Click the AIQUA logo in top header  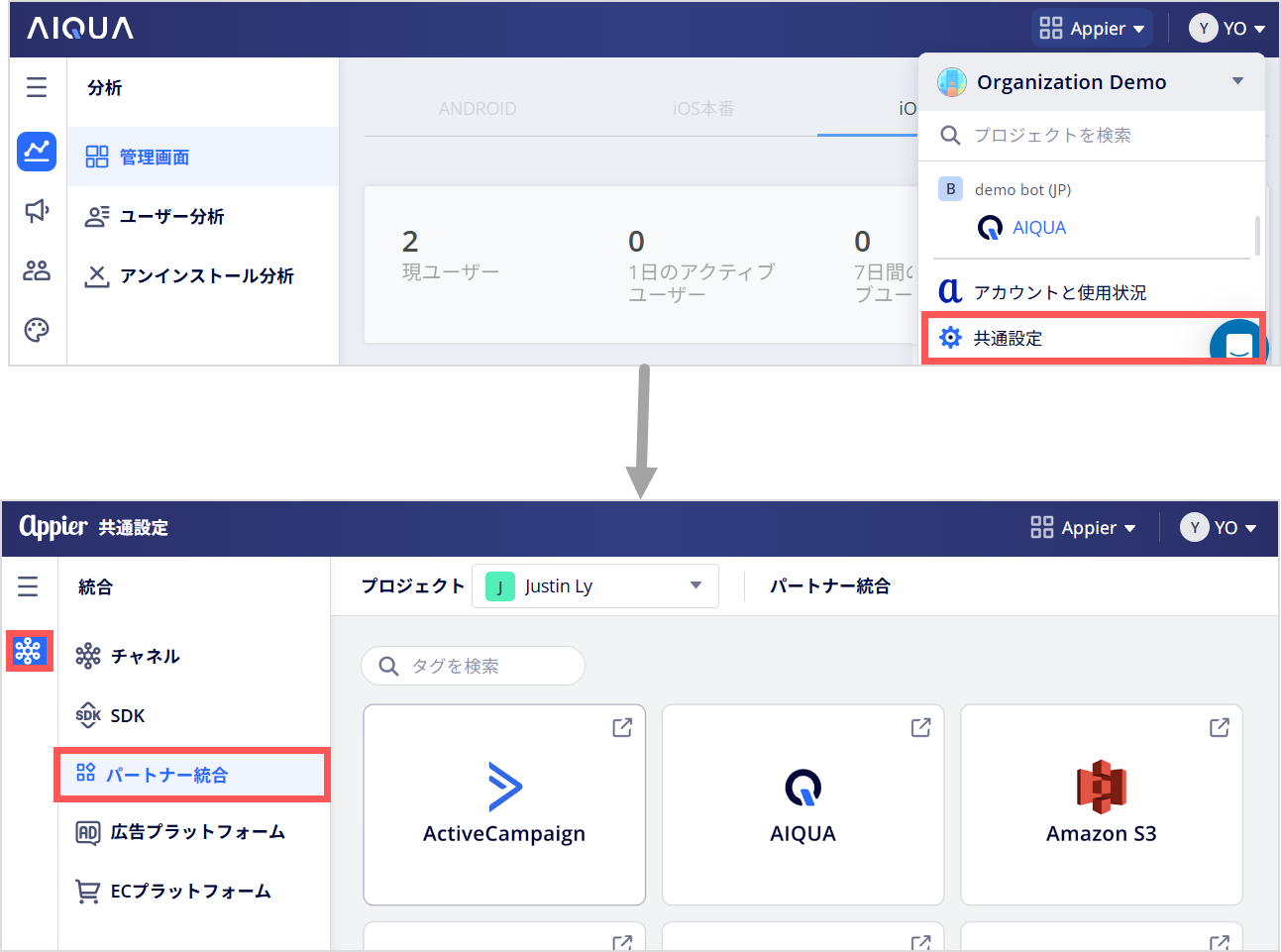[x=80, y=28]
